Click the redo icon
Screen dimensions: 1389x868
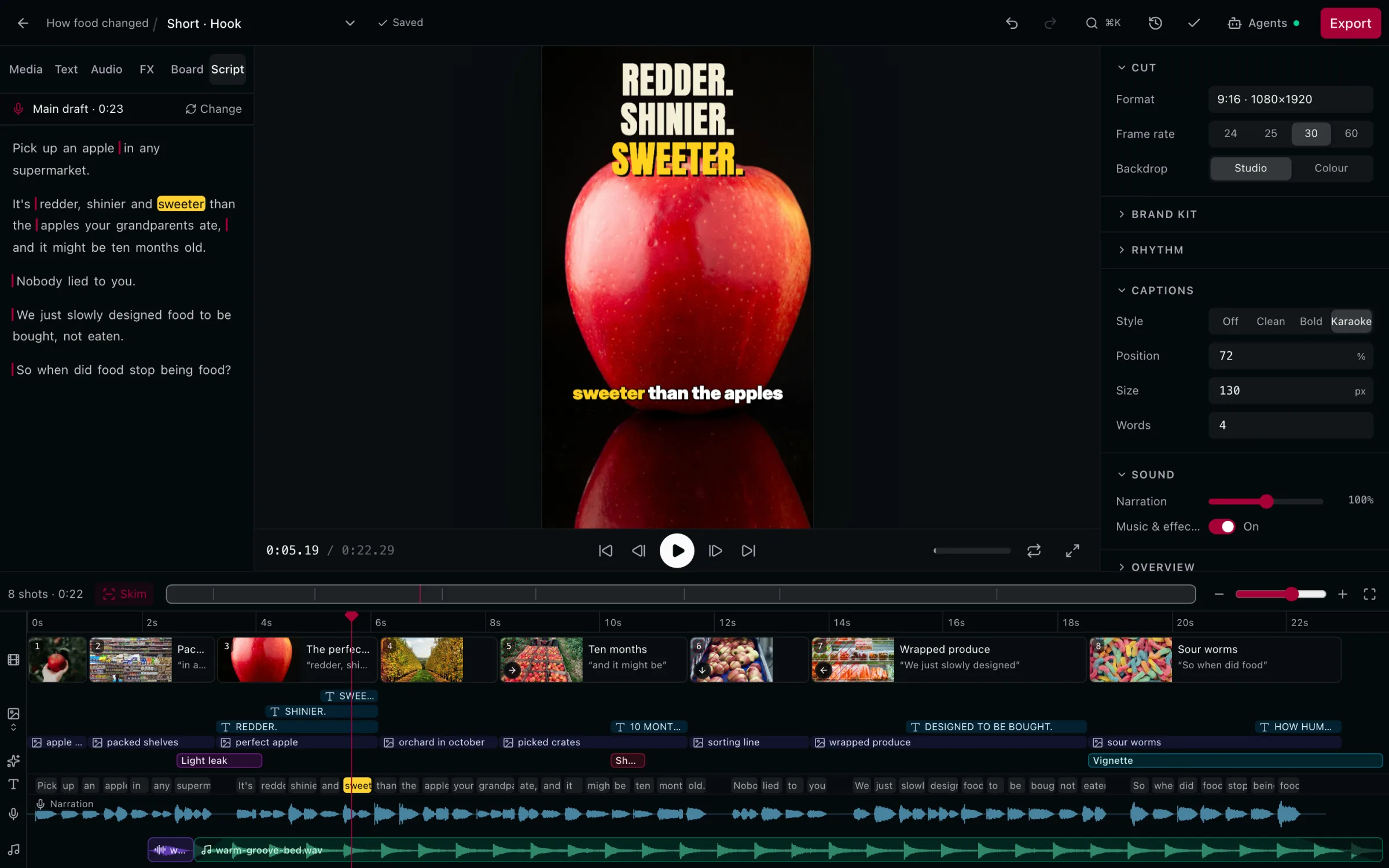coord(1050,23)
